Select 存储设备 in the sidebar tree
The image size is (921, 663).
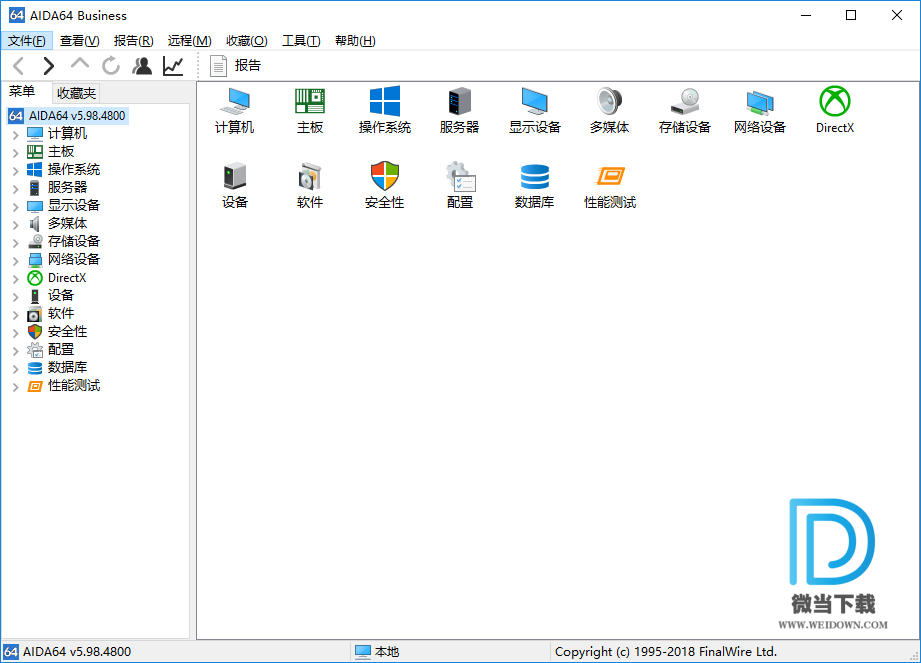63,241
